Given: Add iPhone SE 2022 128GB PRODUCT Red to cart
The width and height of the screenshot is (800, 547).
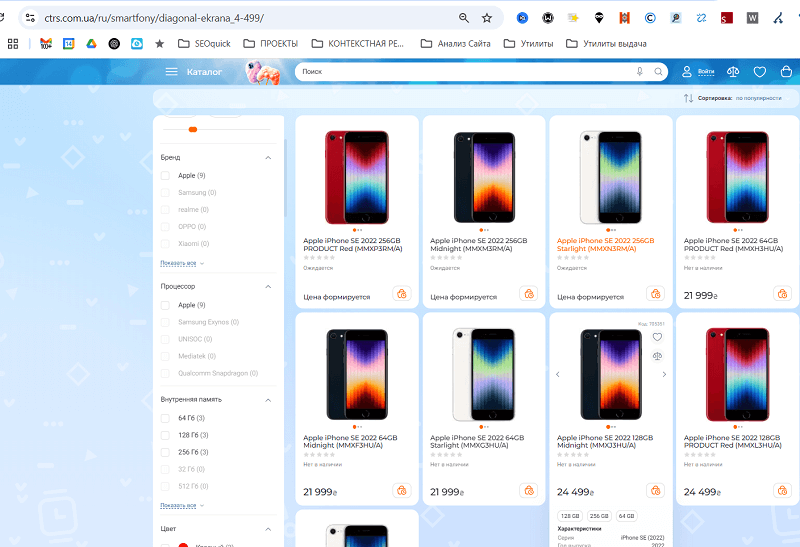Looking at the screenshot, I should [782, 490].
